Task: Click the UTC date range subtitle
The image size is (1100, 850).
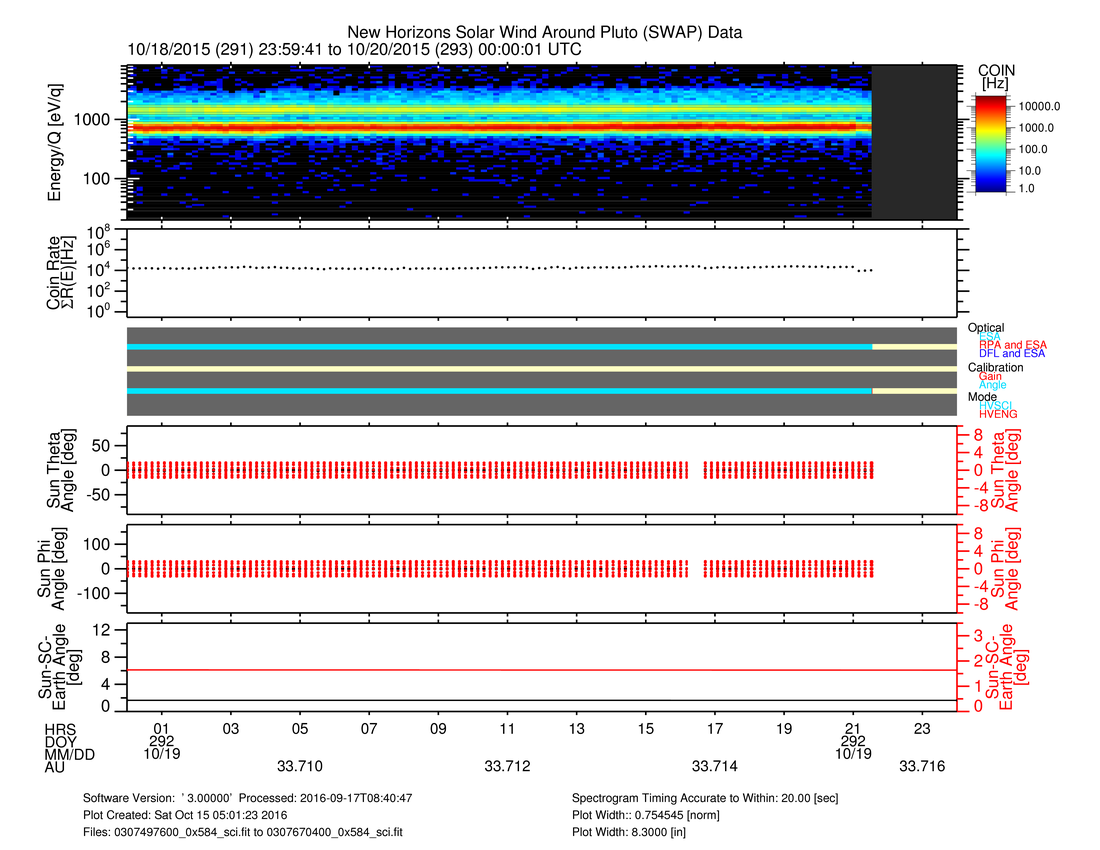Action: click(355, 49)
